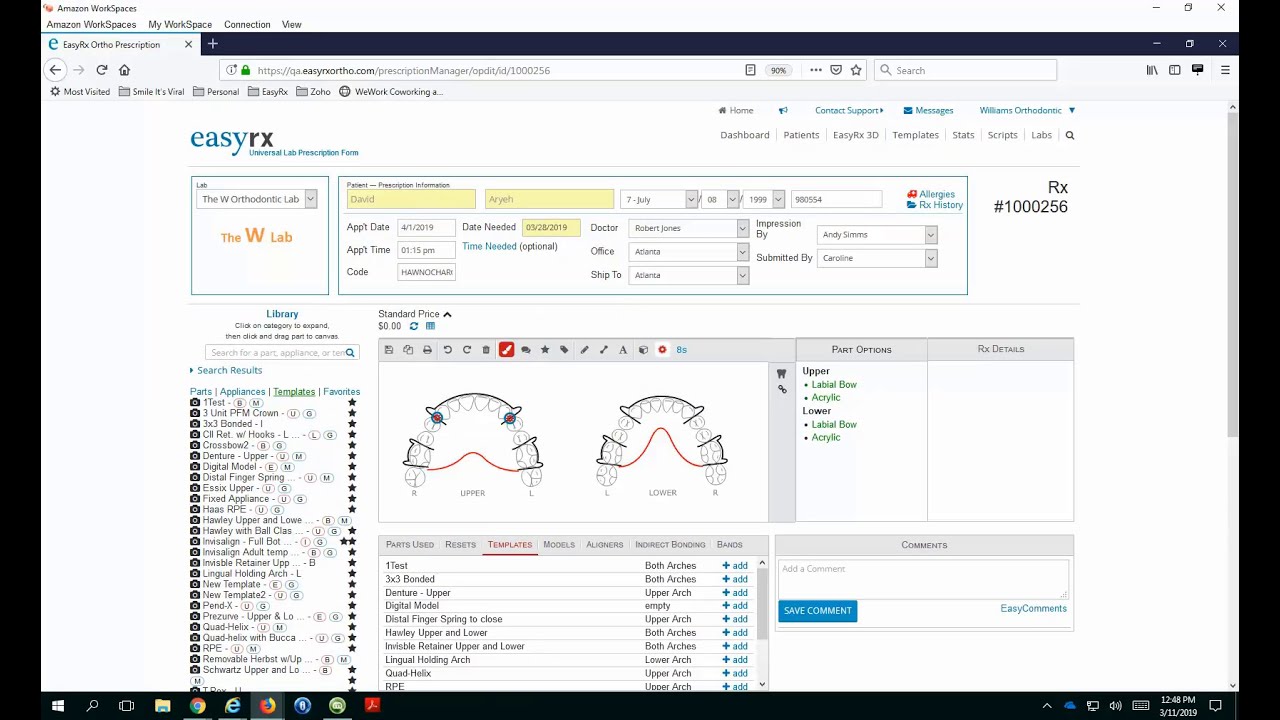Go to the Patients page

tap(801, 135)
